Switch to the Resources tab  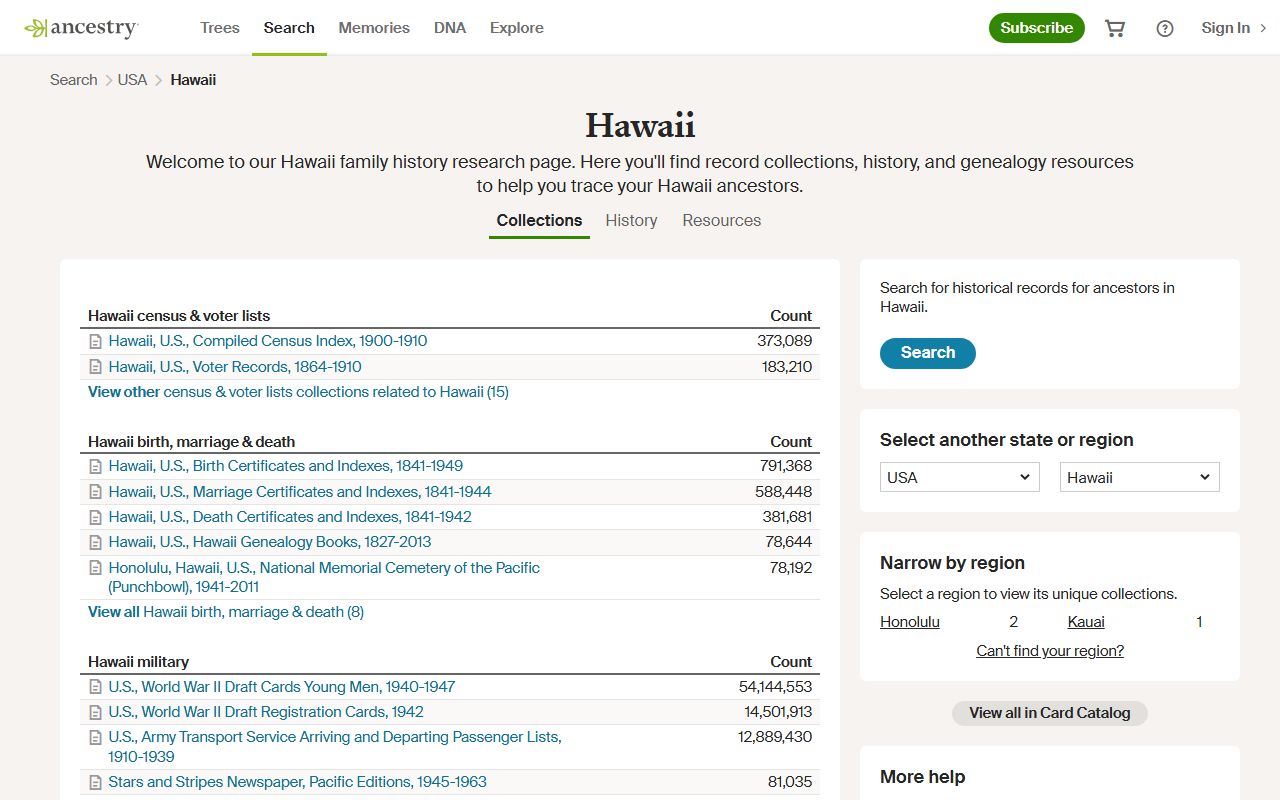[x=722, y=220]
